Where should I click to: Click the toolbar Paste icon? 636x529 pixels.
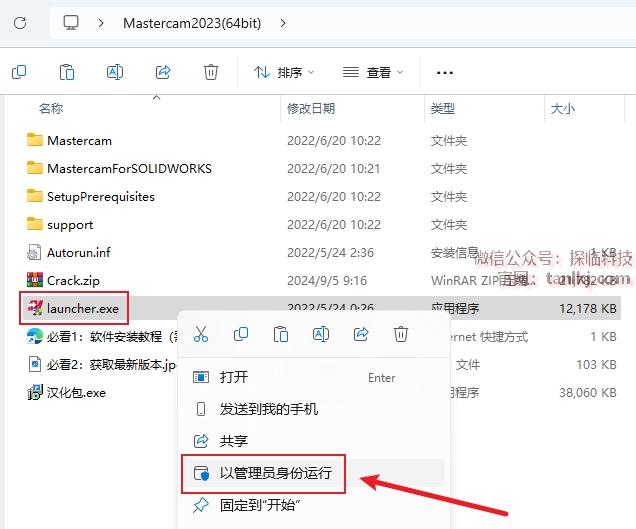tap(67, 72)
